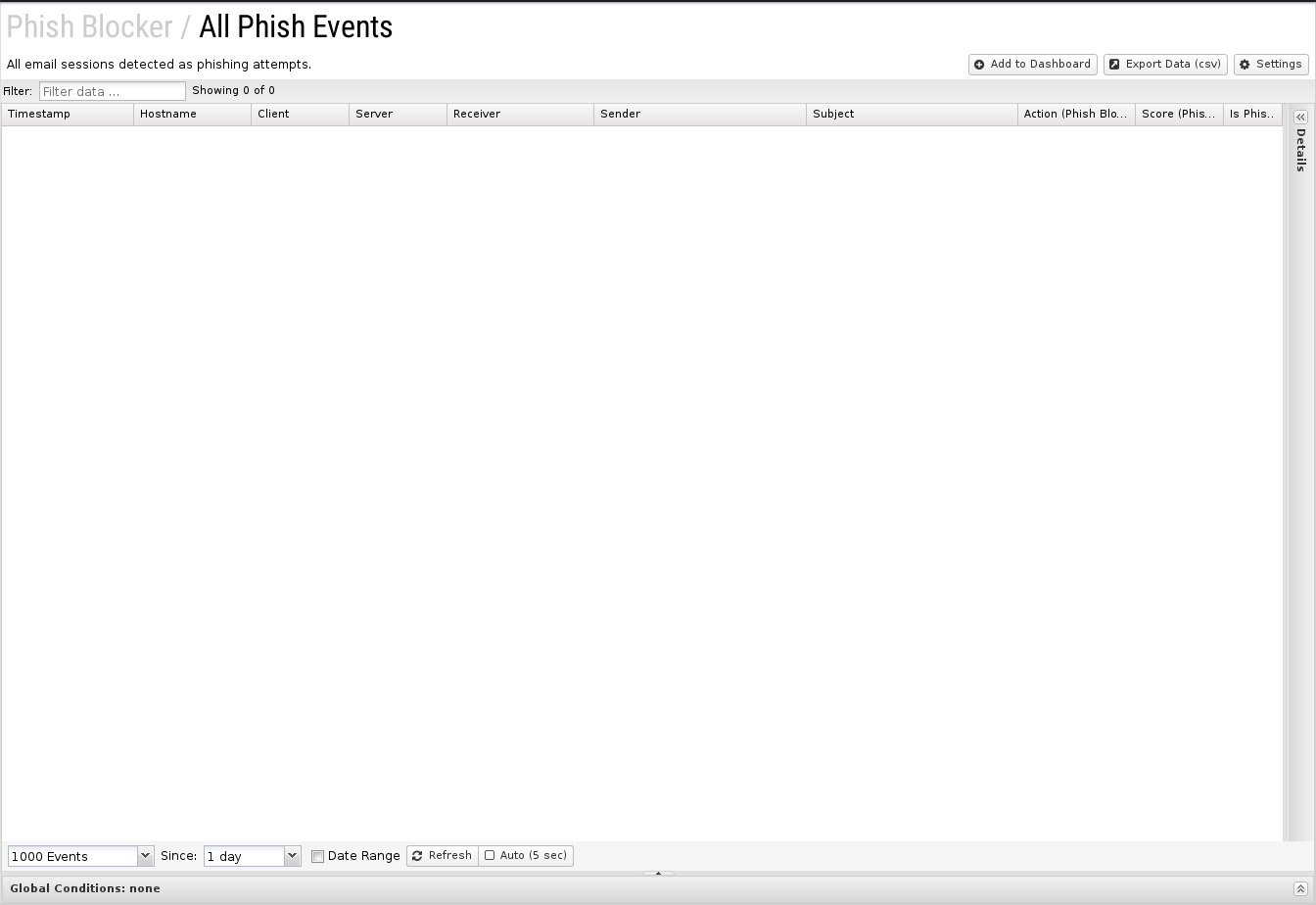Screen dimensions: 1316x905
Task: Open Settings using the gear icon
Action: click(1245, 65)
